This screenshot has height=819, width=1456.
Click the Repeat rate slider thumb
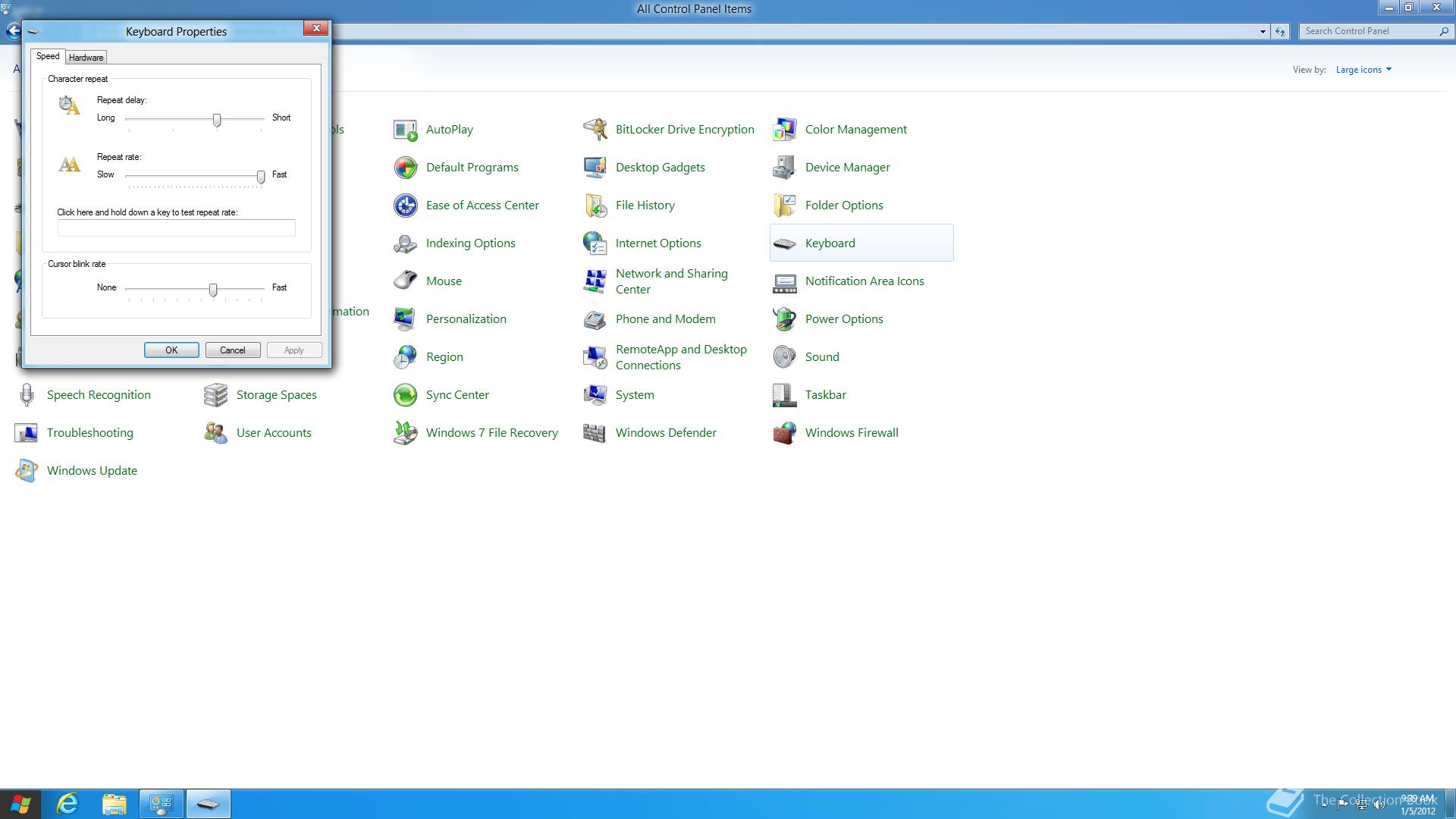pyautogui.click(x=261, y=177)
